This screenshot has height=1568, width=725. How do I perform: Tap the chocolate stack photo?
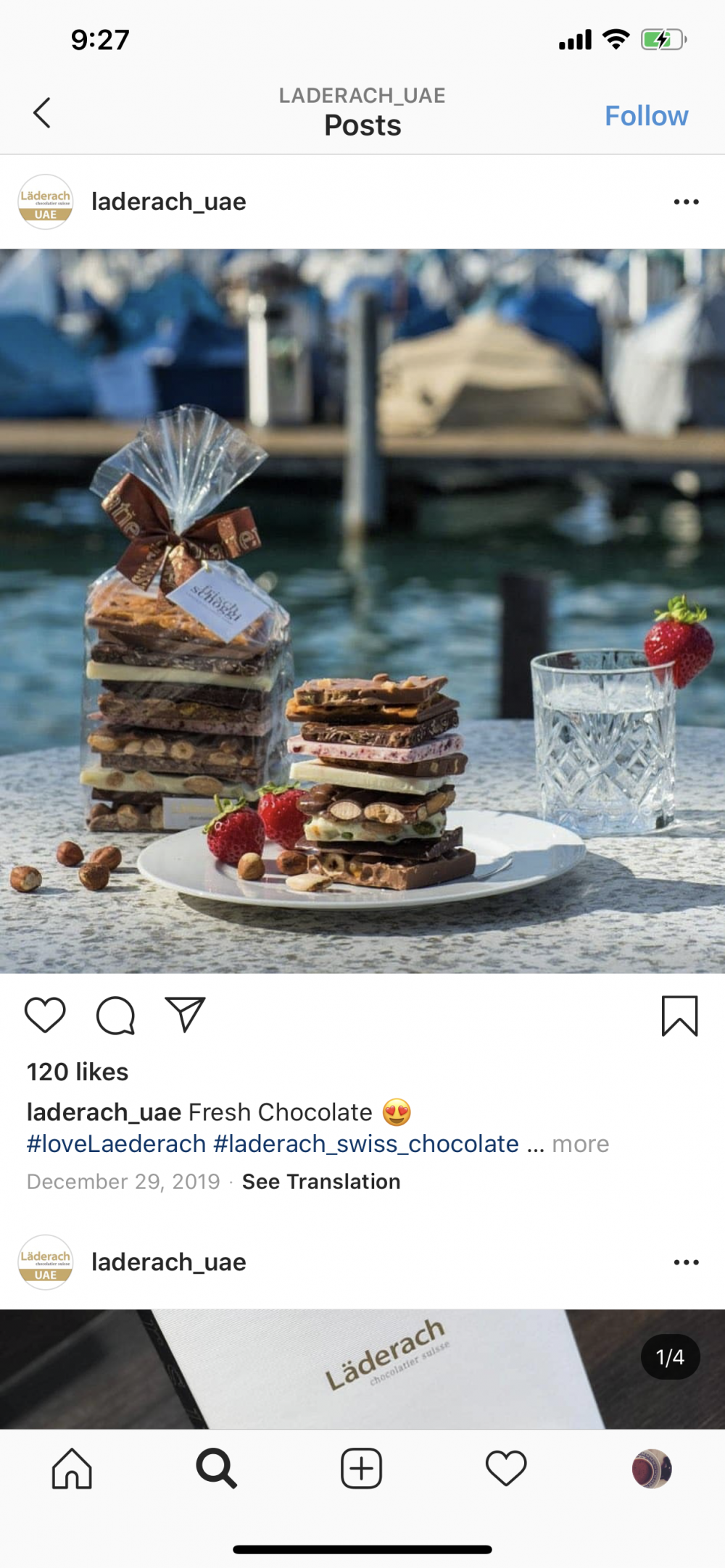point(362,611)
